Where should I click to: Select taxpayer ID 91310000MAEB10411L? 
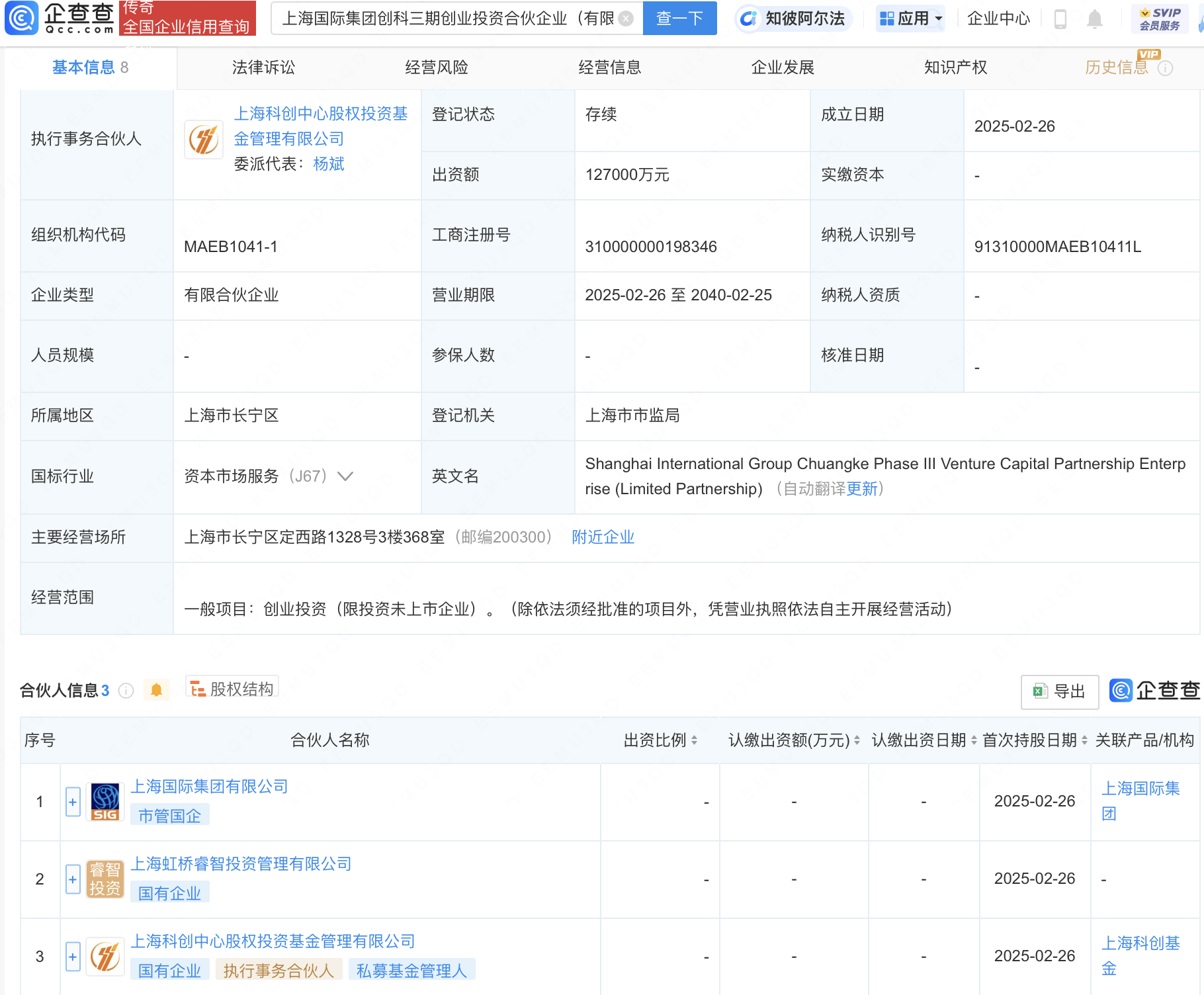pos(1057,247)
